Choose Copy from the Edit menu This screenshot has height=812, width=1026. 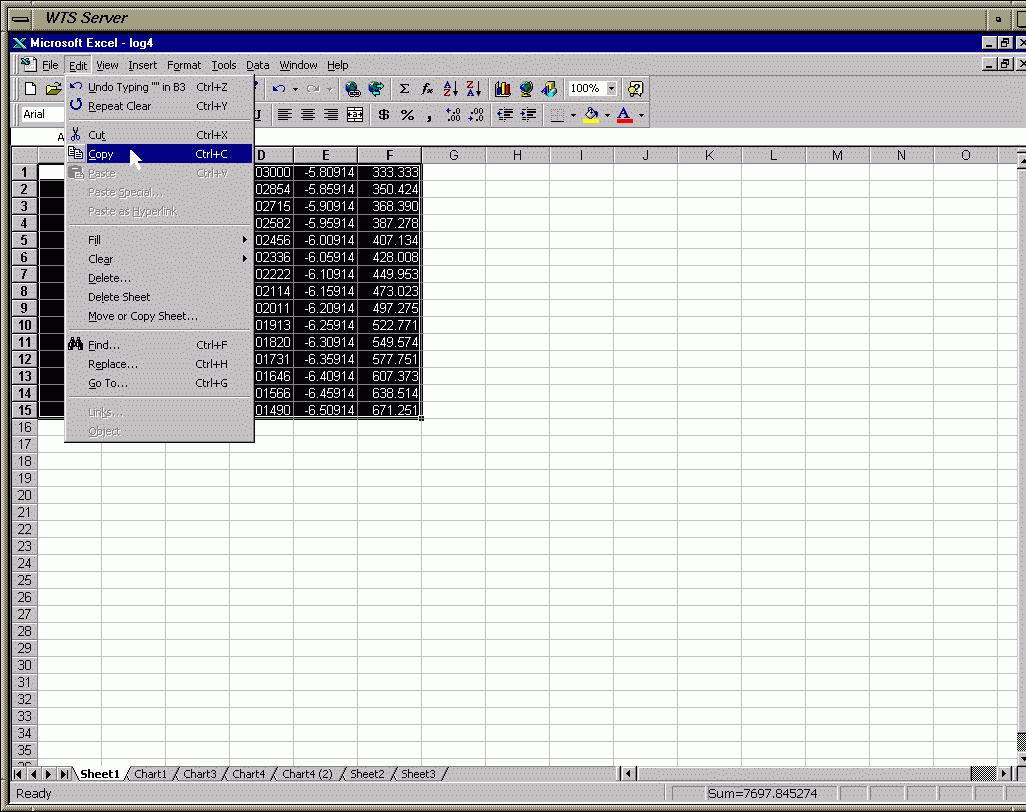coord(101,154)
